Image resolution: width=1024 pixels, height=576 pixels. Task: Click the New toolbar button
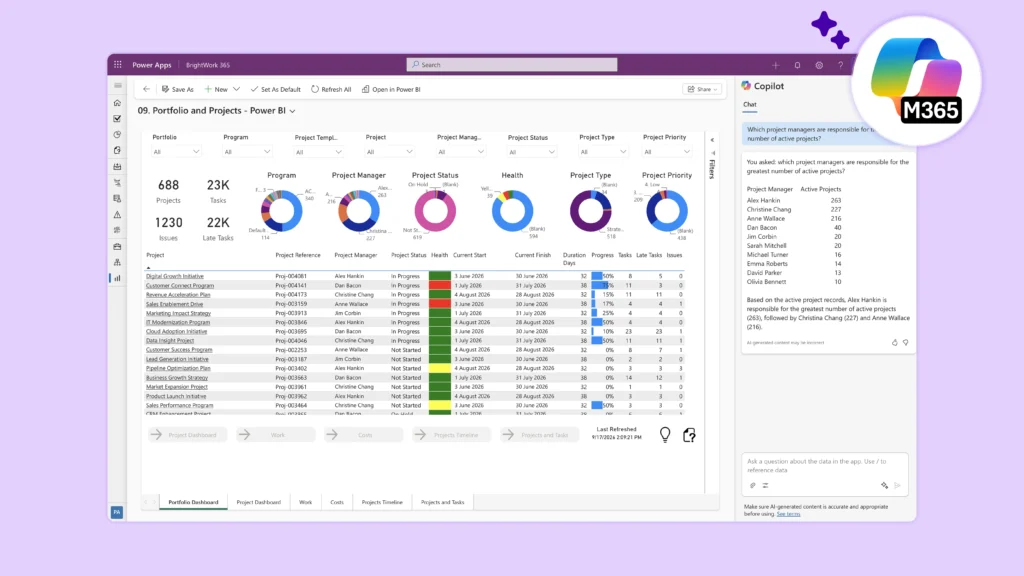216,89
